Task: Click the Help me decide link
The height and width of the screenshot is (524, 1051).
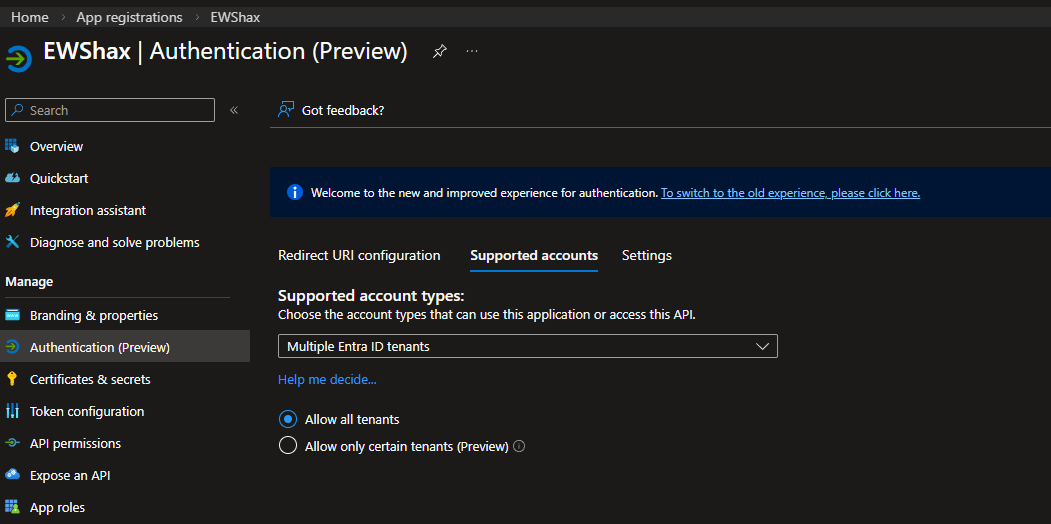Action: pos(327,379)
